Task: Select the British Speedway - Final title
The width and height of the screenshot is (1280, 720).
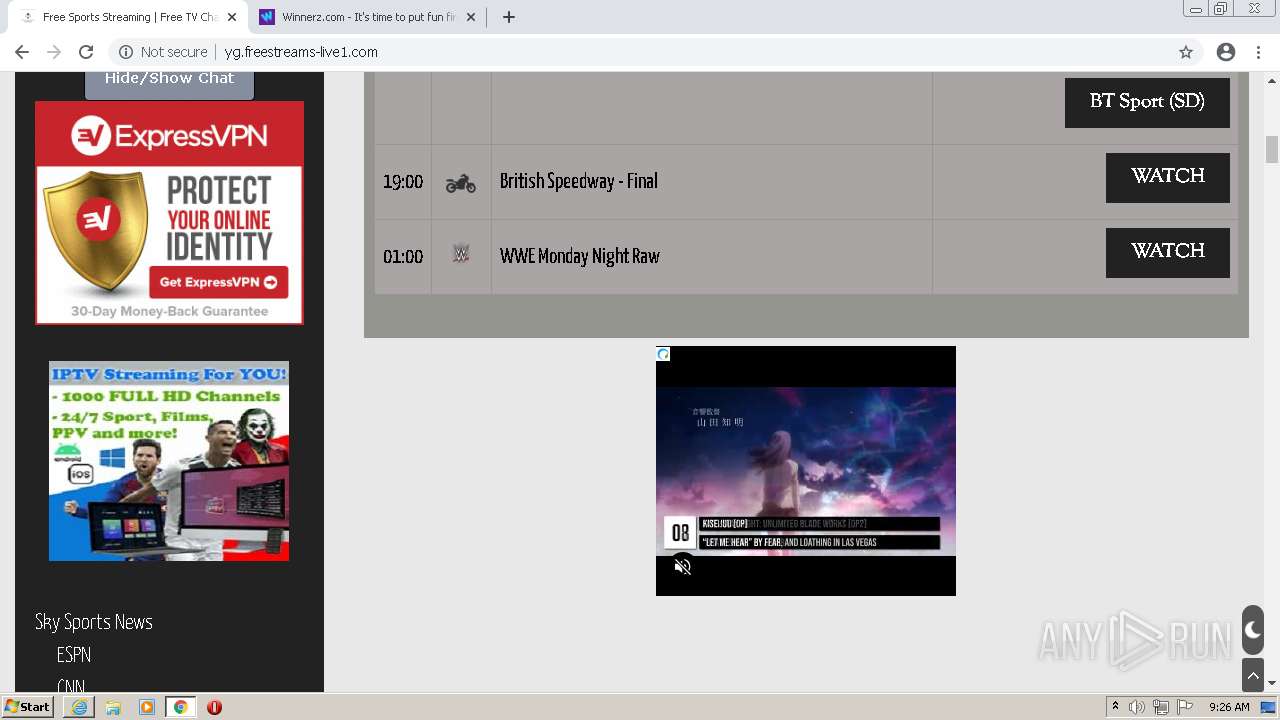Action: 579,181
